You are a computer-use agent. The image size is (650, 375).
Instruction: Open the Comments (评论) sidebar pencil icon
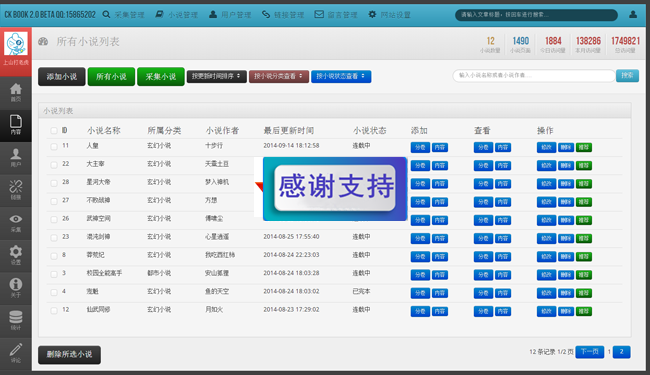point(16,353)
